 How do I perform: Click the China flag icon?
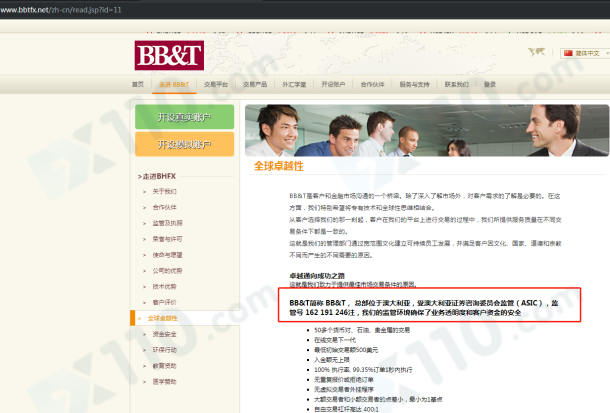(568, 53)
